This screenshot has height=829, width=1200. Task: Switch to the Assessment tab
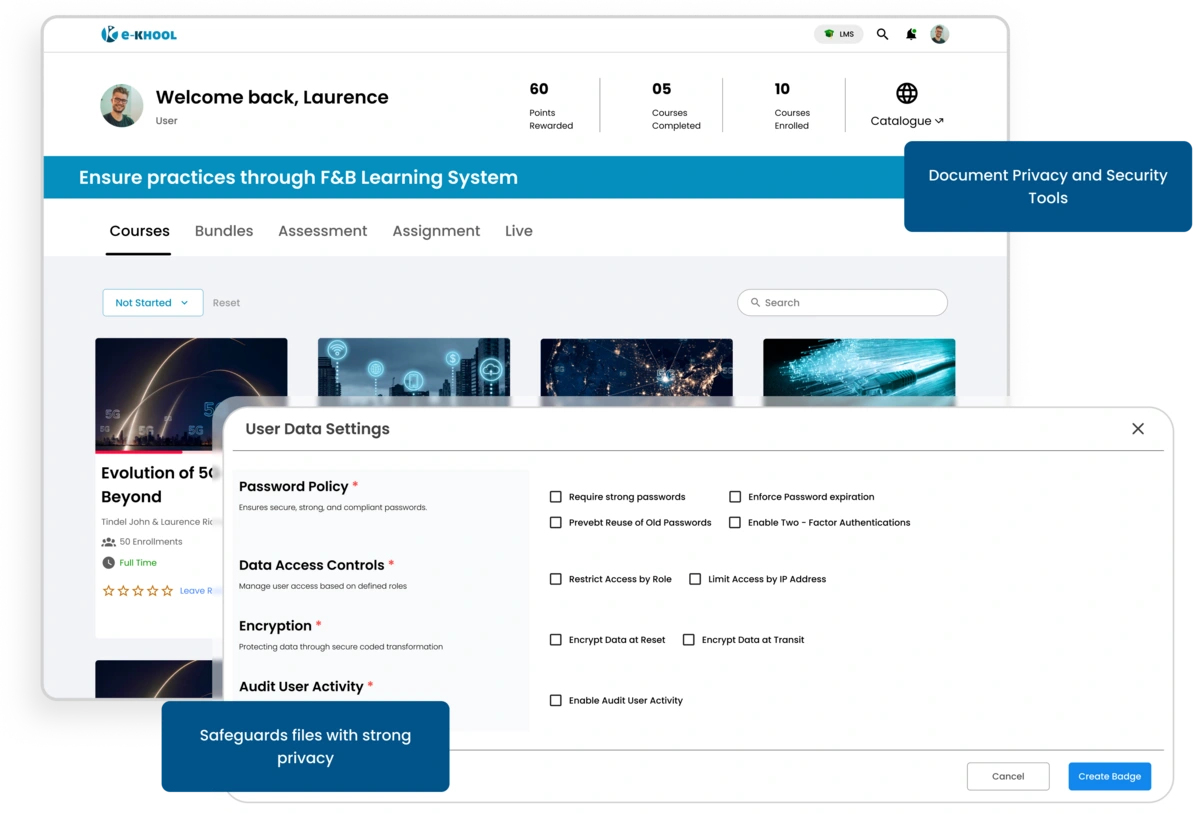pyautogui.click(x=322, y=231)
